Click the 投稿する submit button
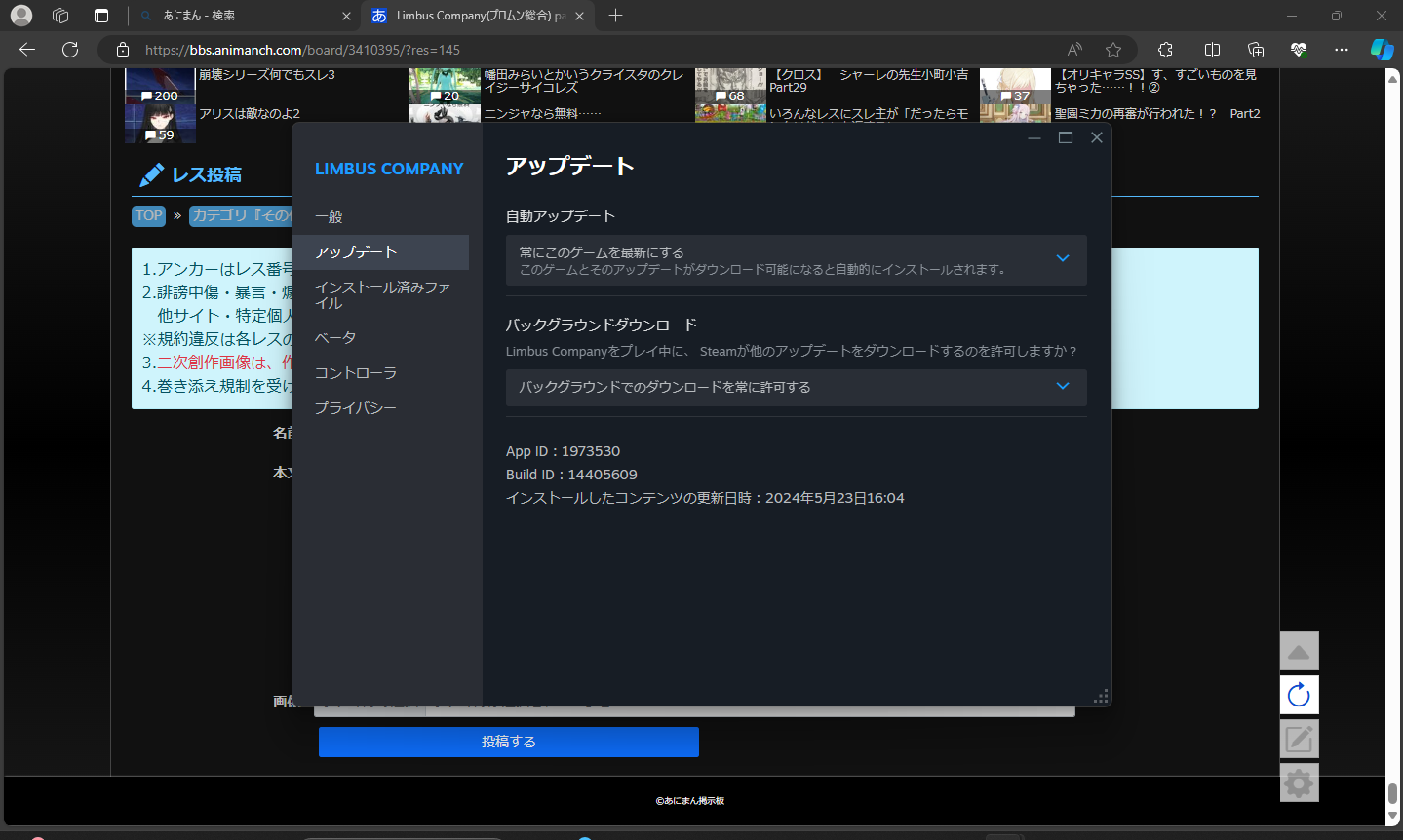The image size is (1403, 840). coord(509,742)
